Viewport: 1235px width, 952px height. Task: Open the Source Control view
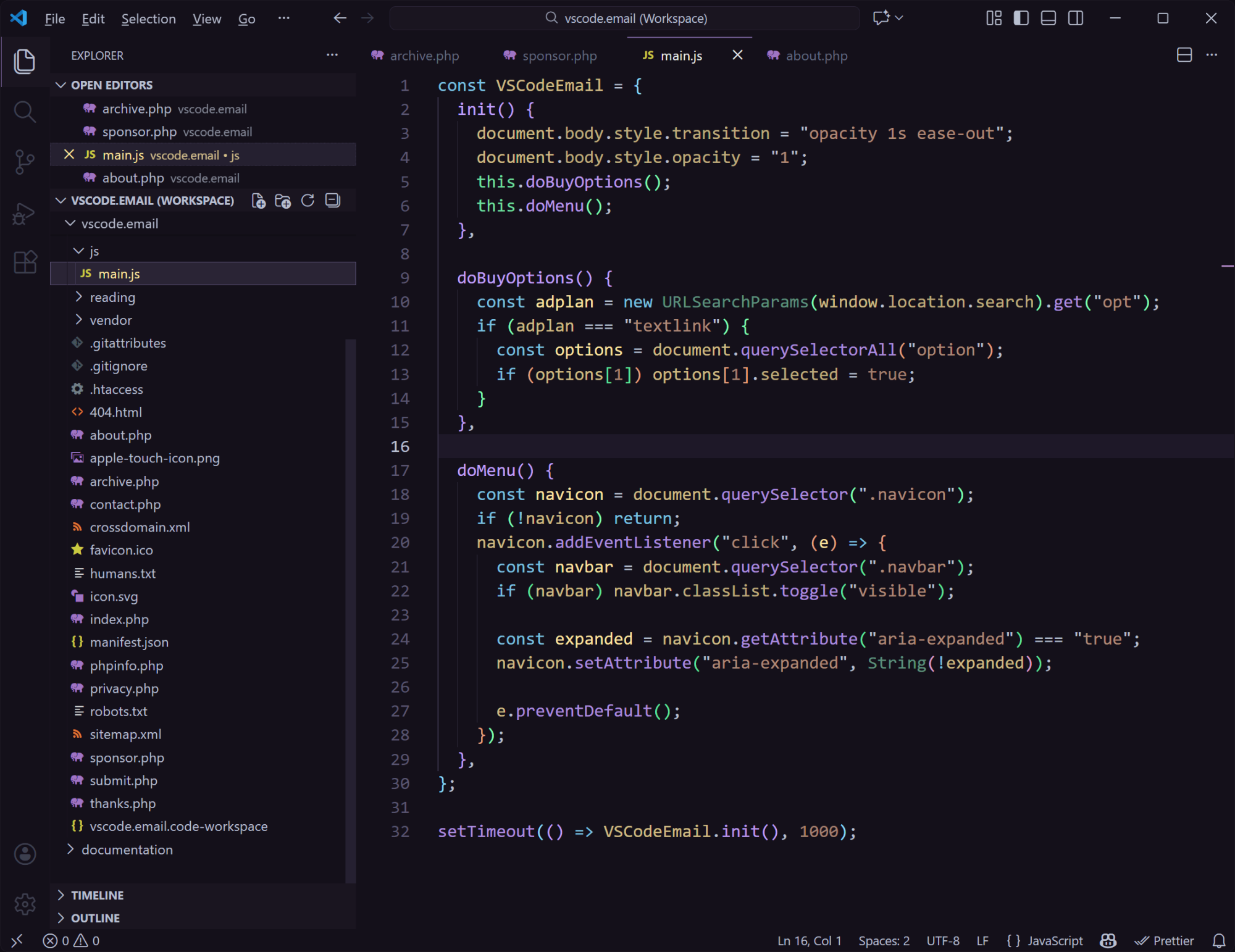coord(25,161)
